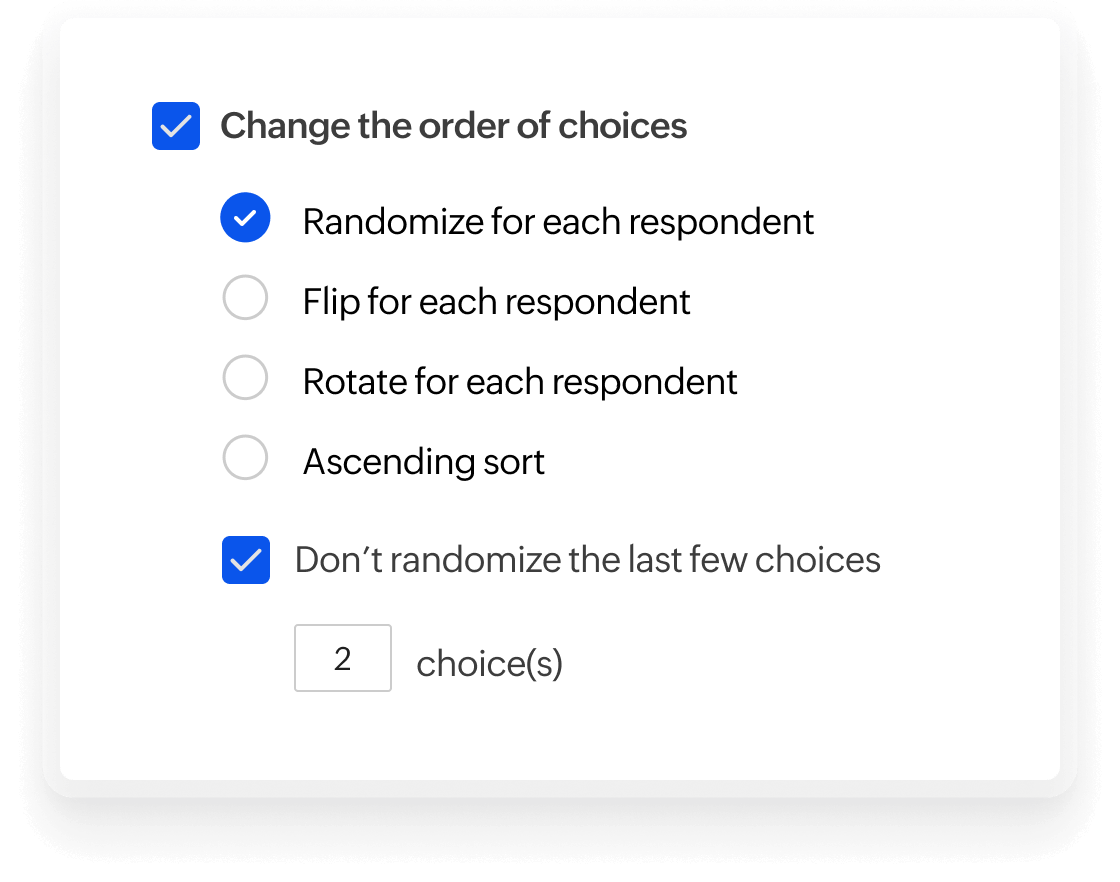The height and width of the screenshot is (882, 1120).
Task: Click the empty Flip respondent radio button
Action: (x=245, y=298)
